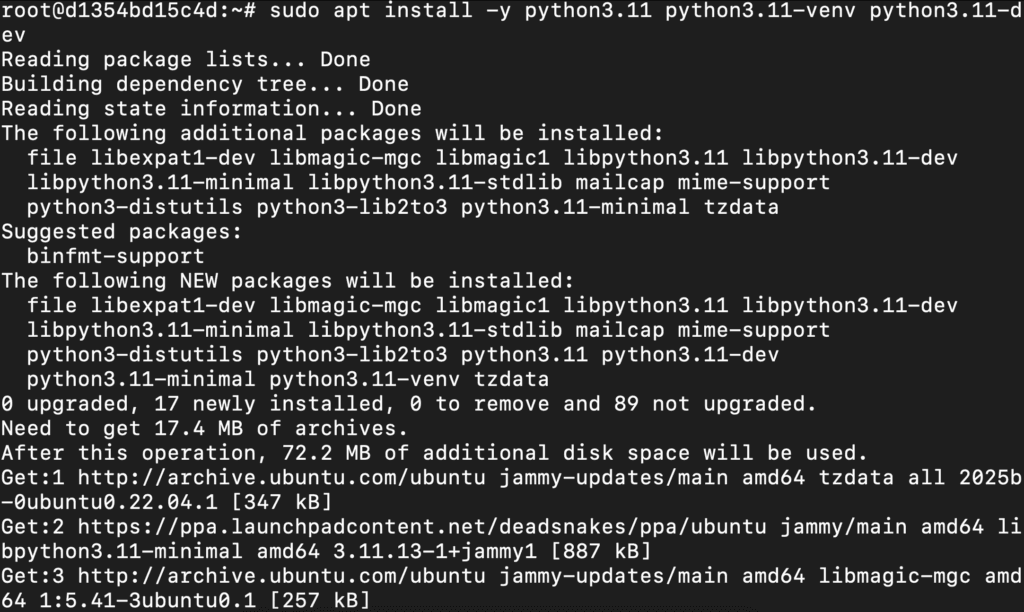Click 'Building dependency tree... Done' line
1024x612 pixels.
coord(204,84)
